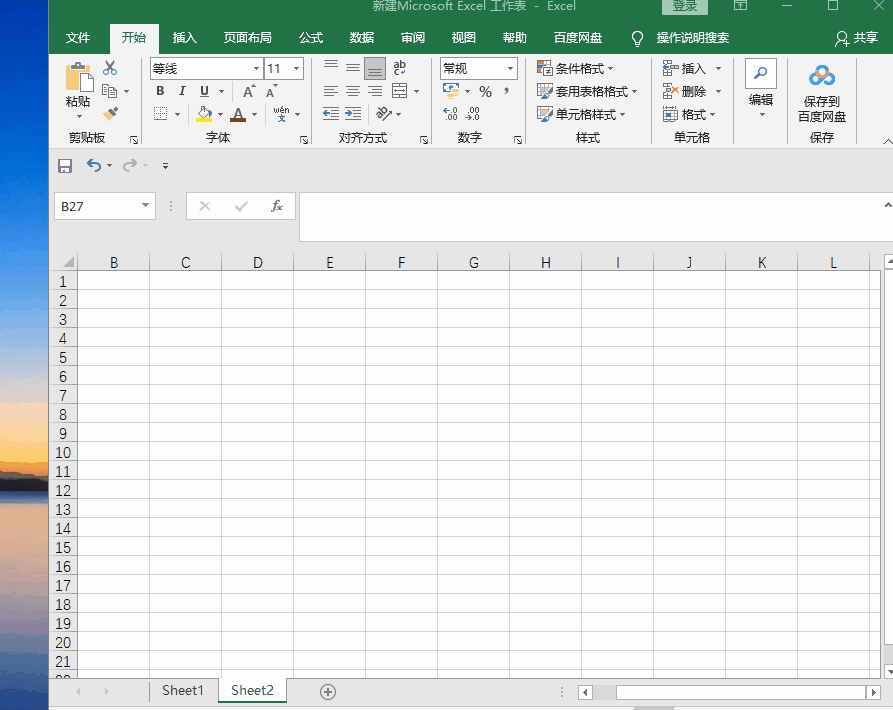Open the wén phonetic guide tool
This screenshot has height=710, width=893.
281,114
